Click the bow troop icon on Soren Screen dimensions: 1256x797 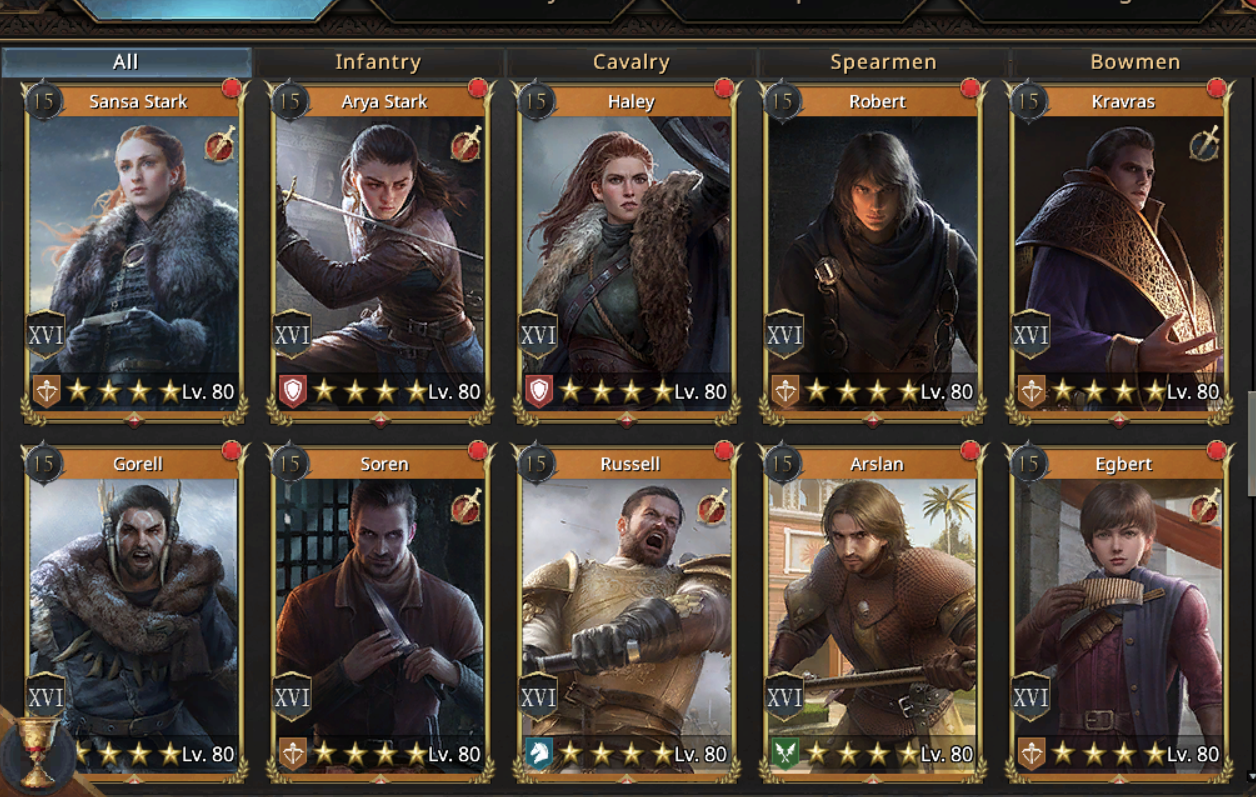pos(293,754)
